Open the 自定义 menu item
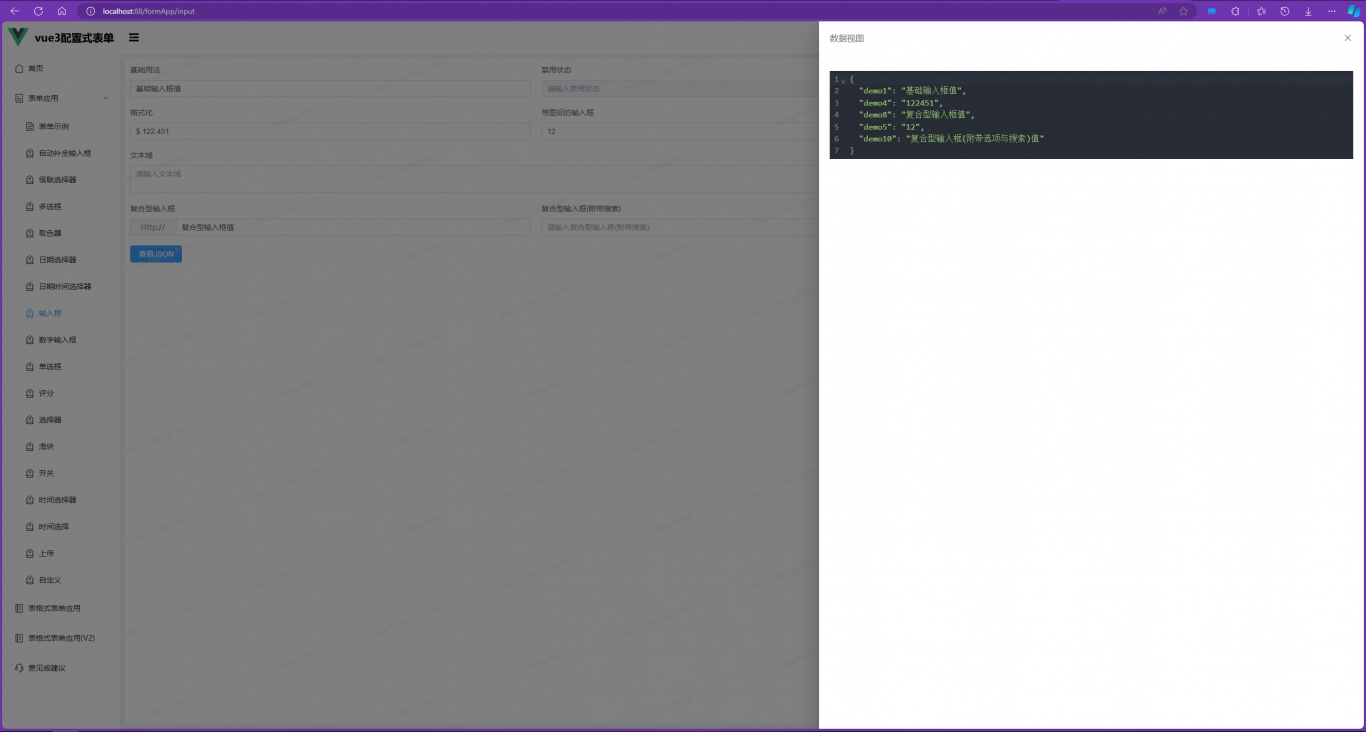 tap(62, 580)
